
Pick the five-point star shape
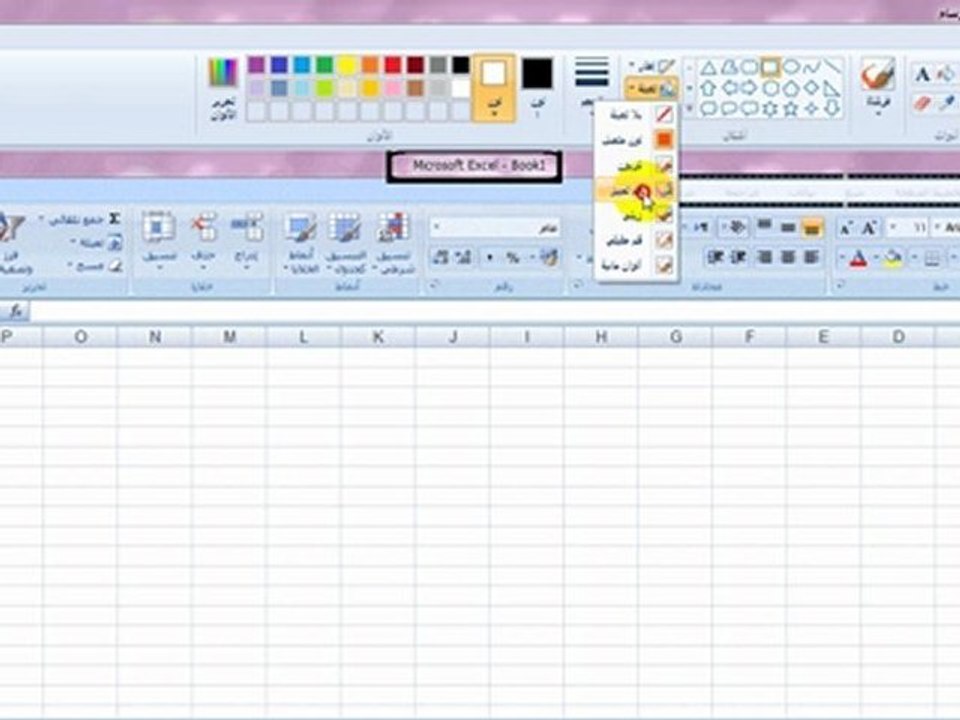[x=791, y=109]
